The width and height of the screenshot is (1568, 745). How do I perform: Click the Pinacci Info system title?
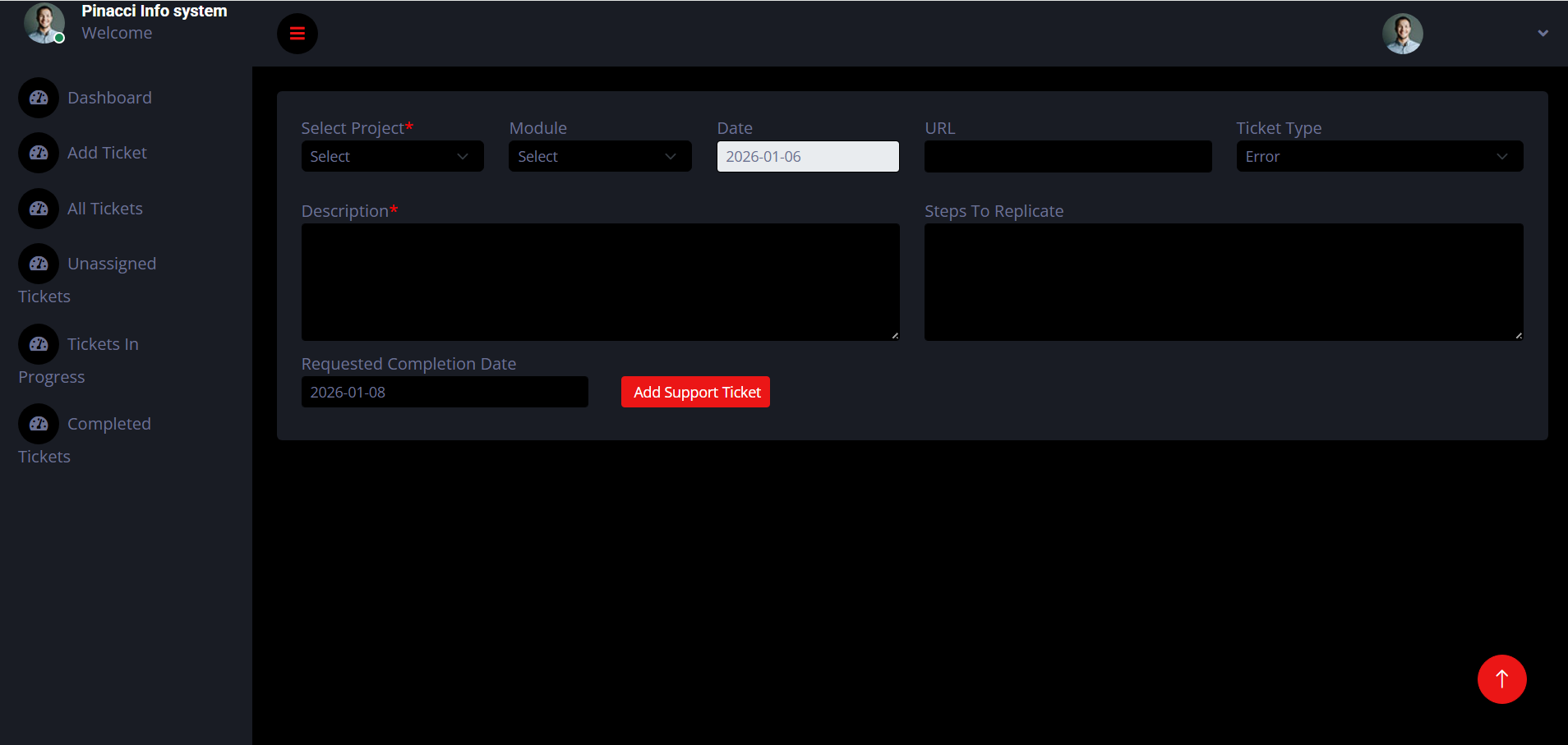[154, 11]
